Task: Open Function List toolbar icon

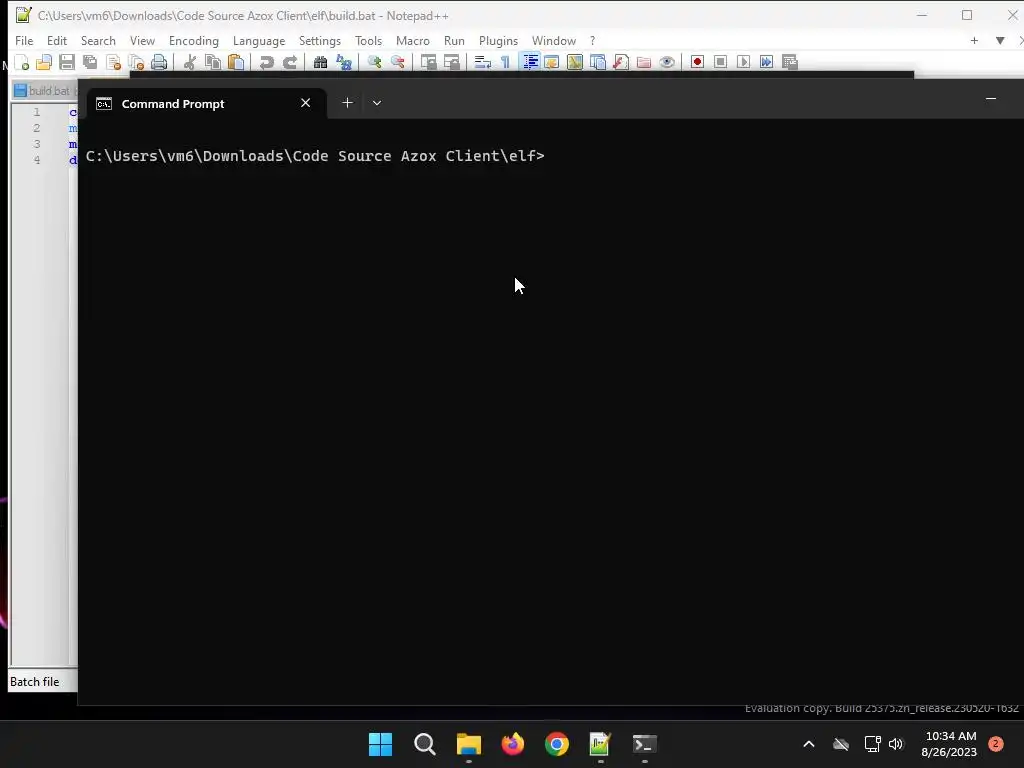Action: [621, 62]
